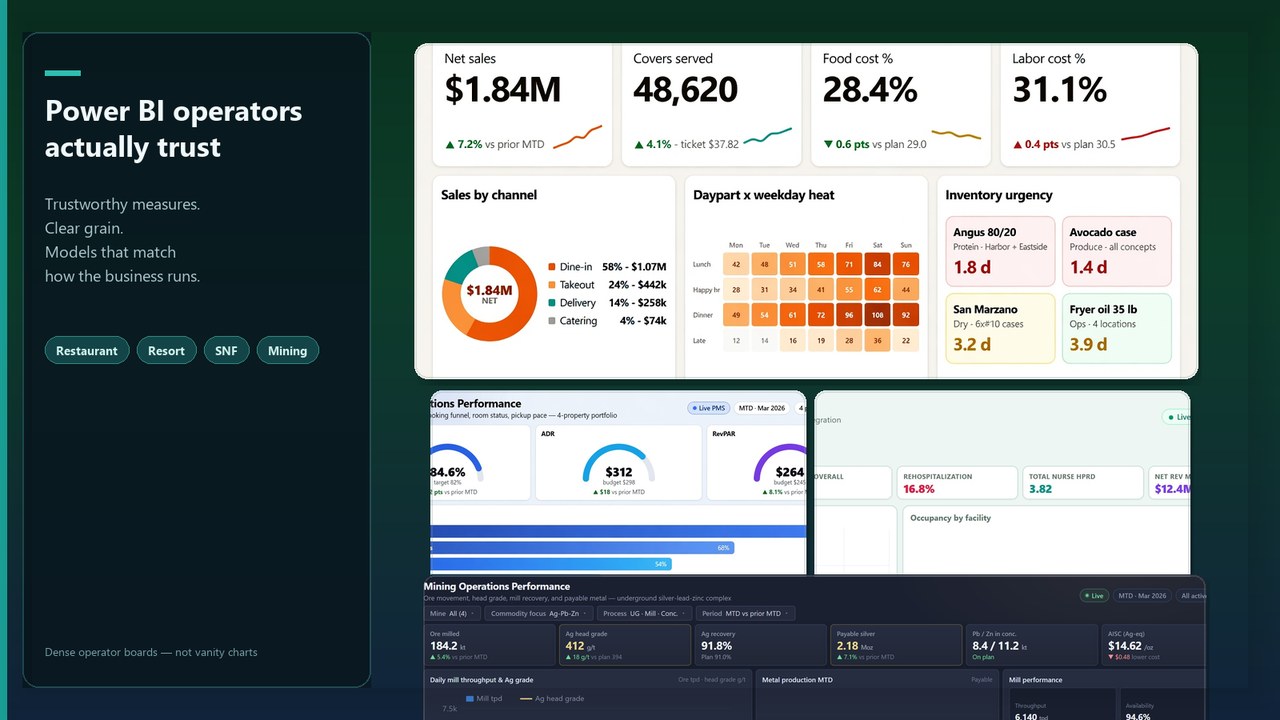Select the SNF pill
The height and width of the screenshot is (720, 1280).
point(226,350)
